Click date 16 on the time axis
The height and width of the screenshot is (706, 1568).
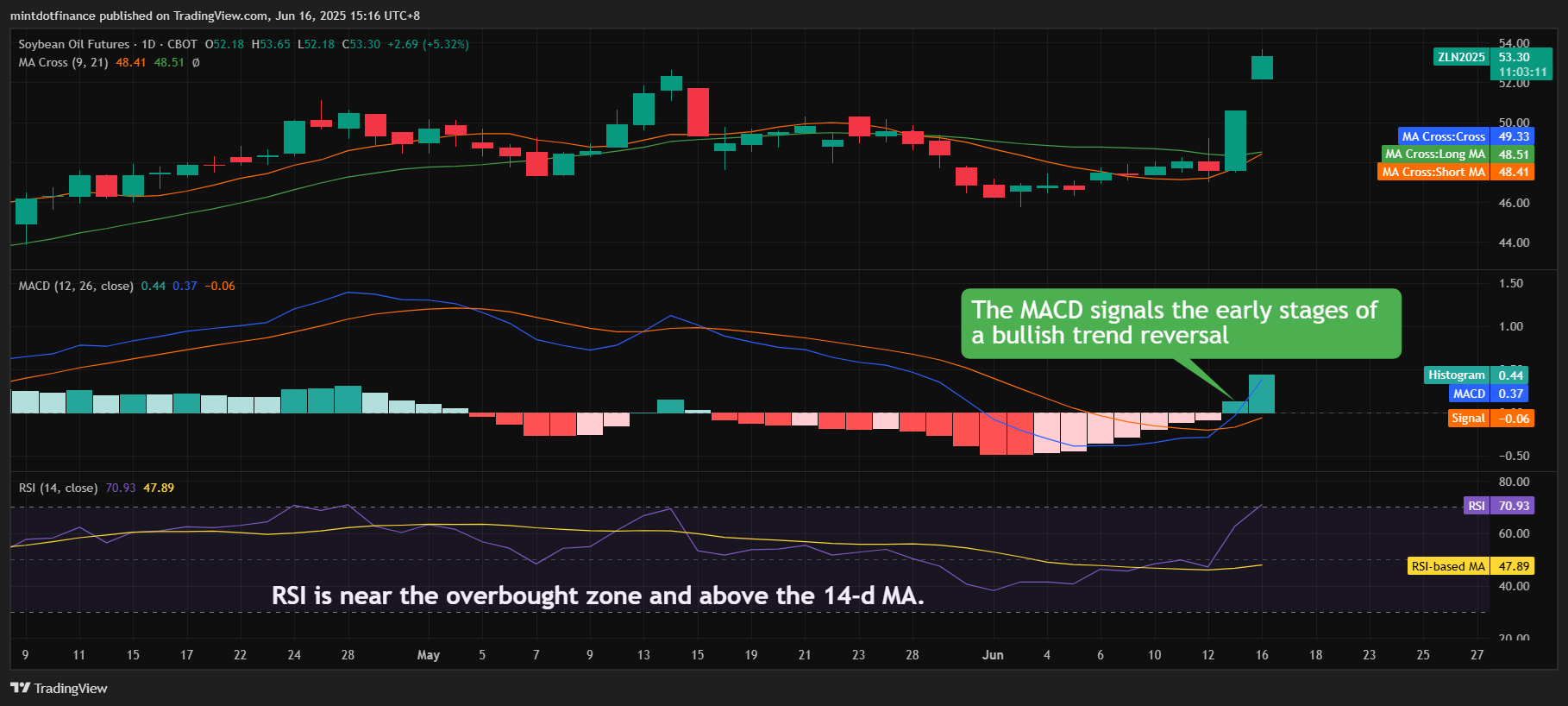tap(1262, 655)
